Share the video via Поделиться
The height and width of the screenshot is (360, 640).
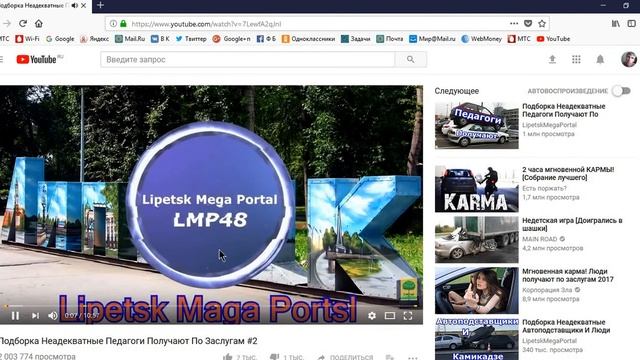click(x=345, y=358)
